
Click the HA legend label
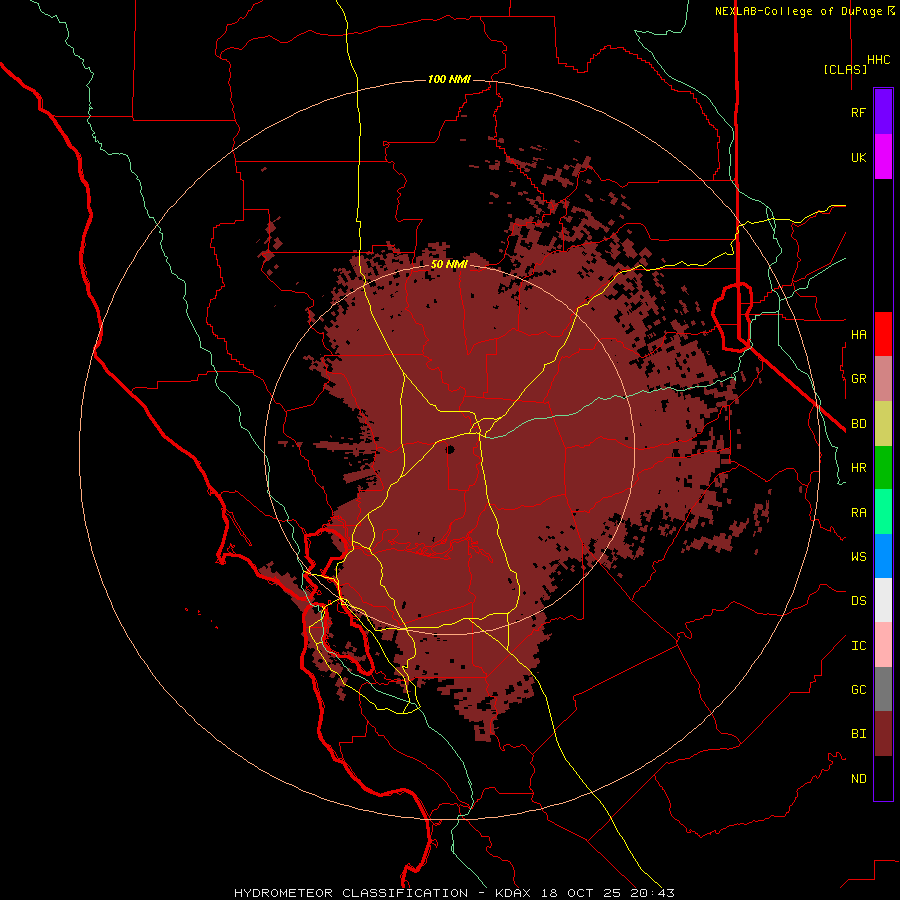[858, 334]
